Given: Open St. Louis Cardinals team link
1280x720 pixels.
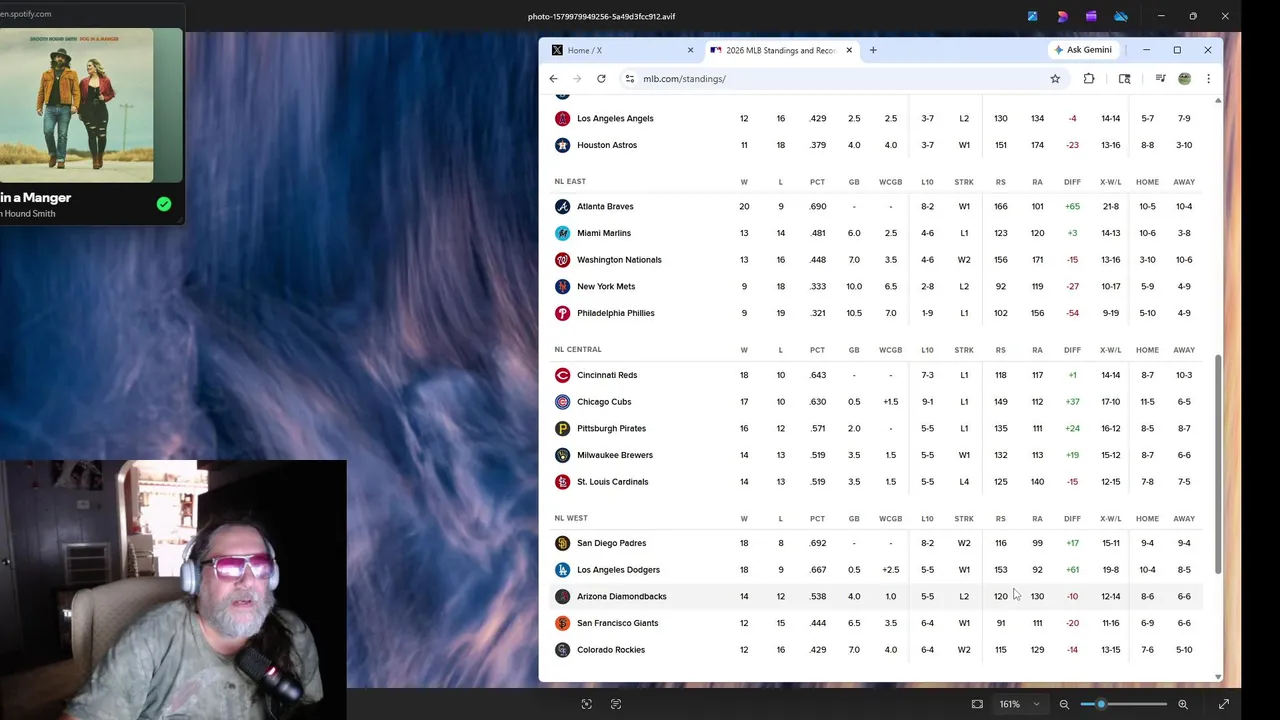Looking at the screenshot, I should [612, 482].
